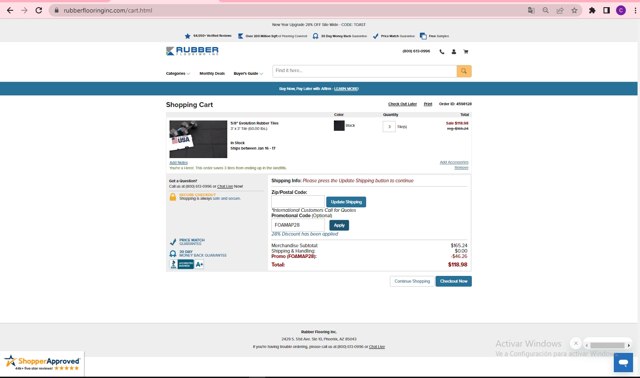Viewport: 640px width, 378px height.
Task: Click the browser forward arrow
Action: (x=24, y=10)
